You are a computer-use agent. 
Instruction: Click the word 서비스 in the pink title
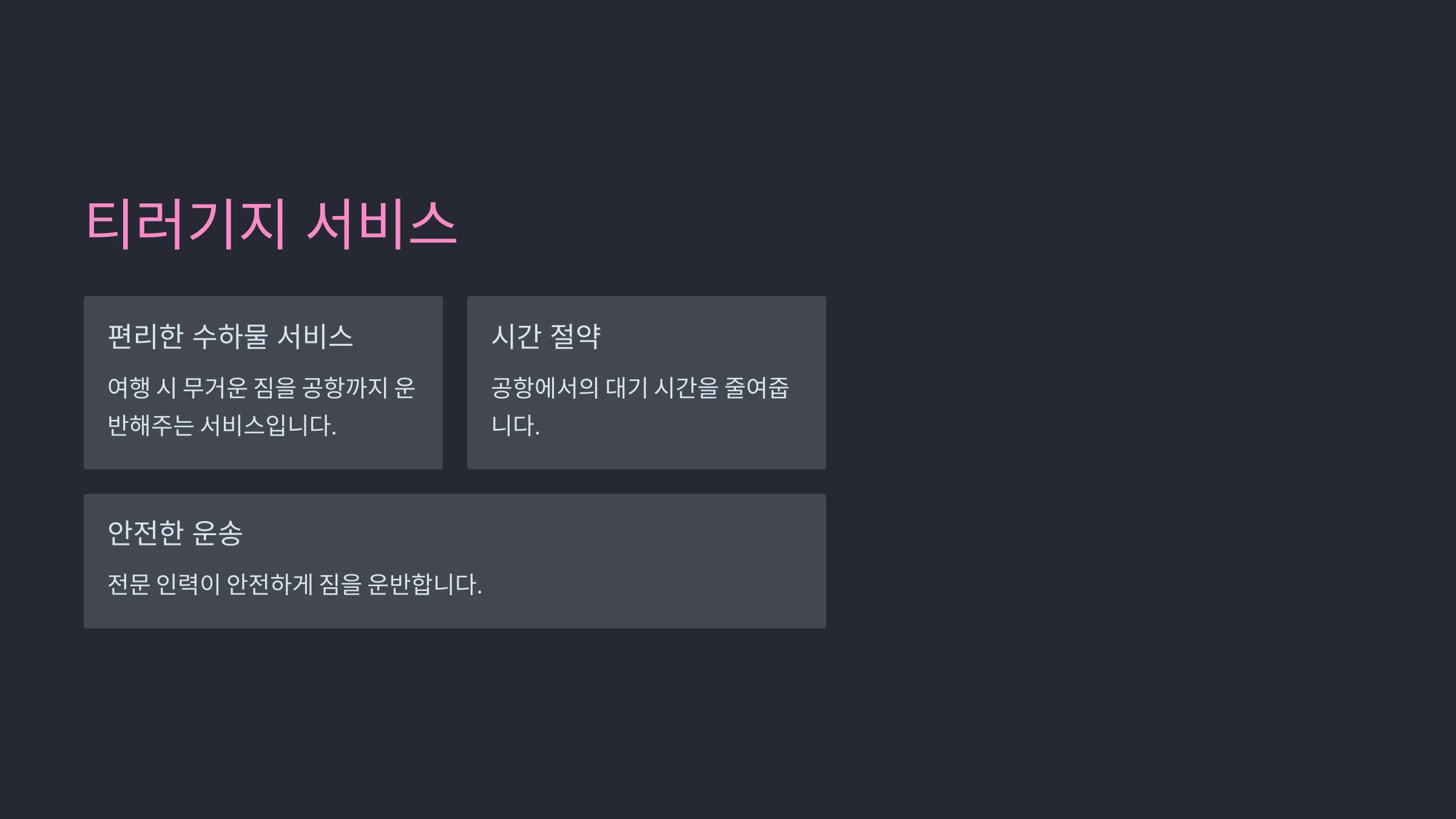(382, 224)
